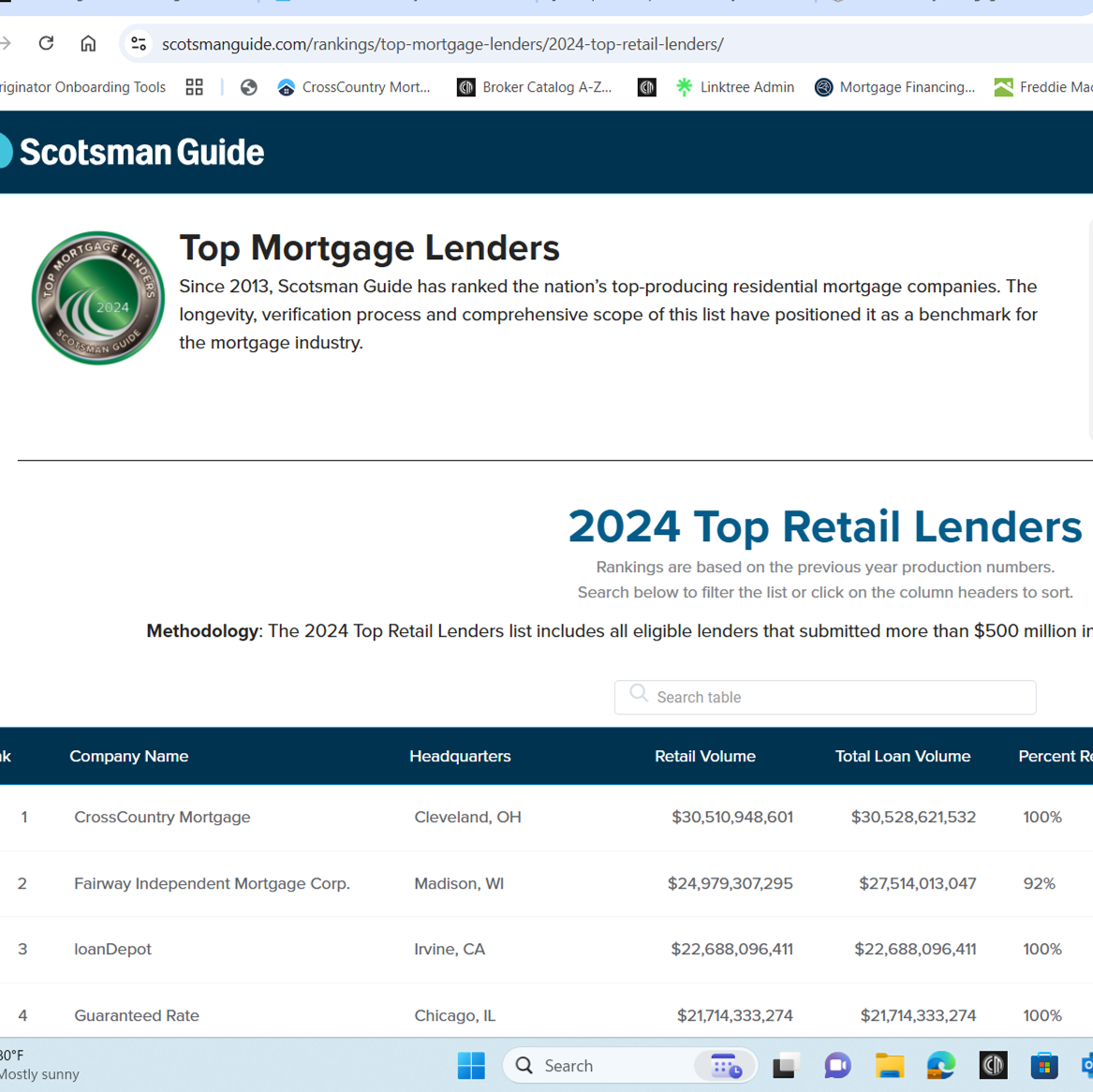
Task: Open the Mortgage Financing bookmark
Action: point(894,87)
